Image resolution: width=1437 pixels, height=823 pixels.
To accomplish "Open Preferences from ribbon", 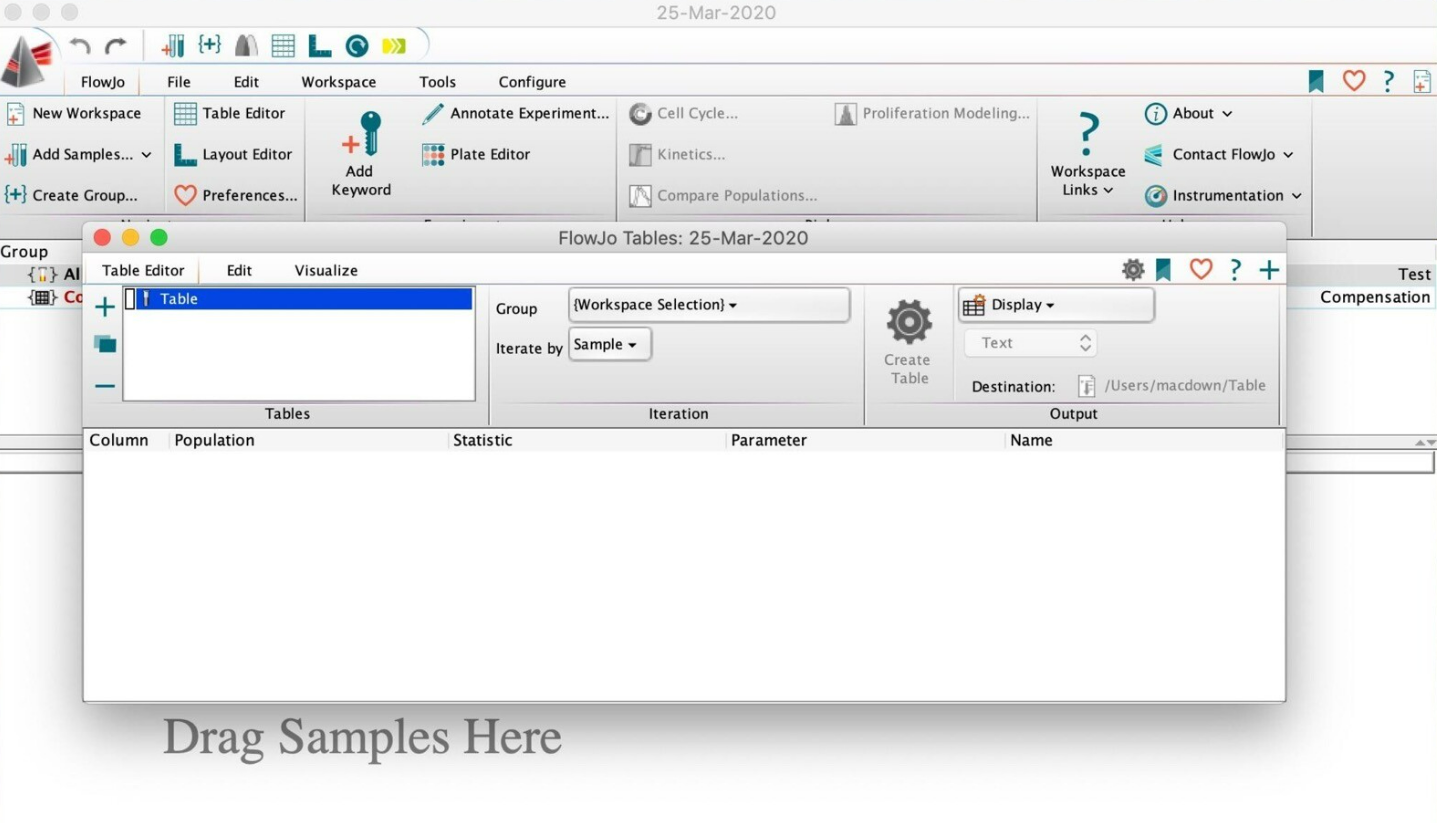I will pos(236,195).
